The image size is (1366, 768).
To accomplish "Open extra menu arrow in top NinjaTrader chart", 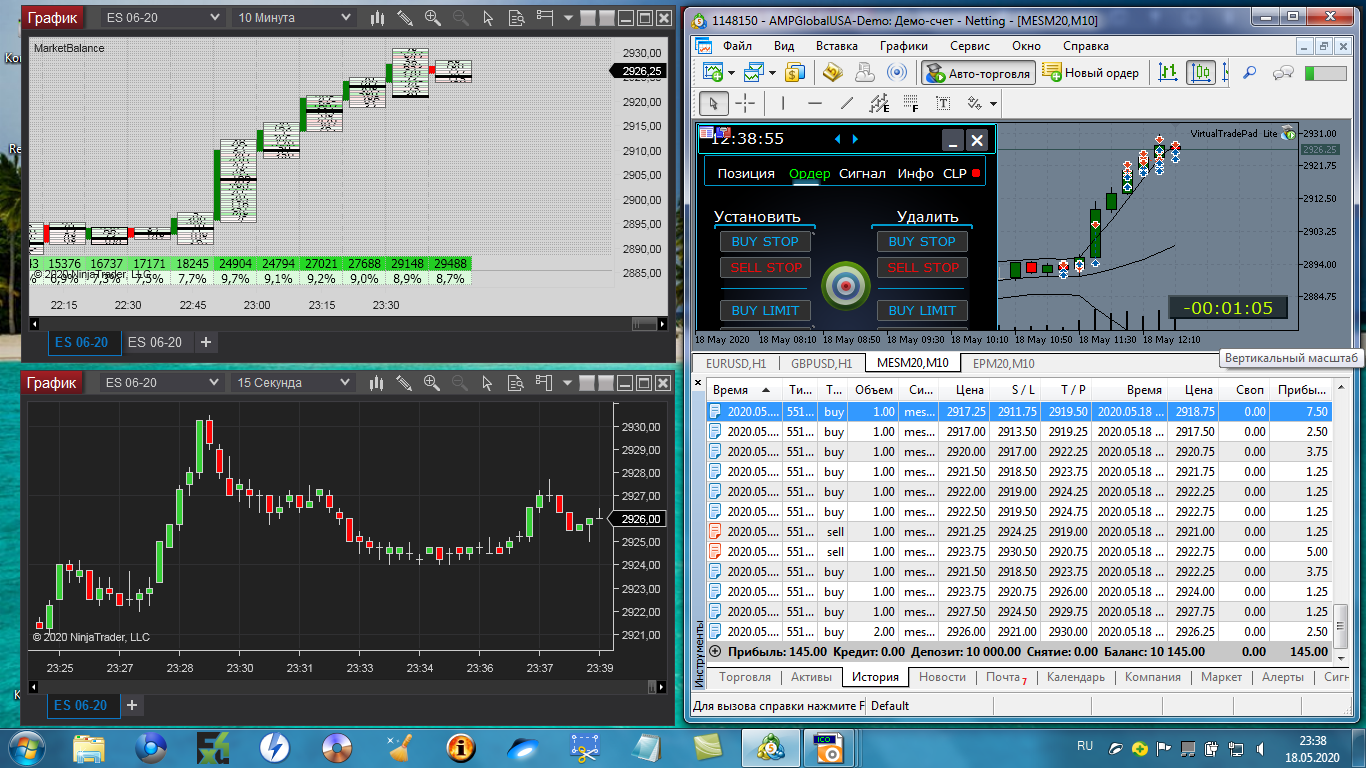I will click(568, 17).
